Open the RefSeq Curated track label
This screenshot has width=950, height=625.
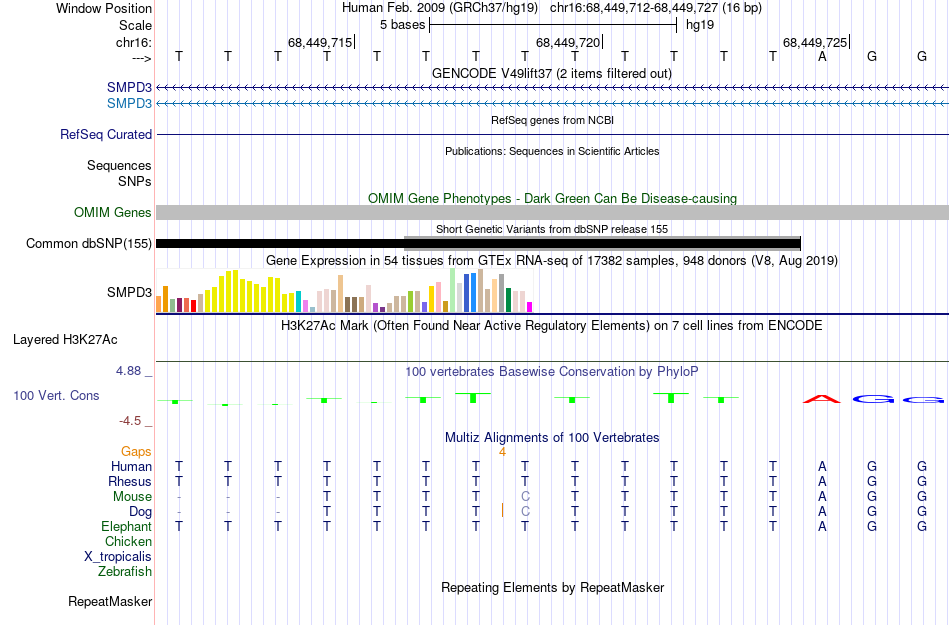click(x=106, y=134)
